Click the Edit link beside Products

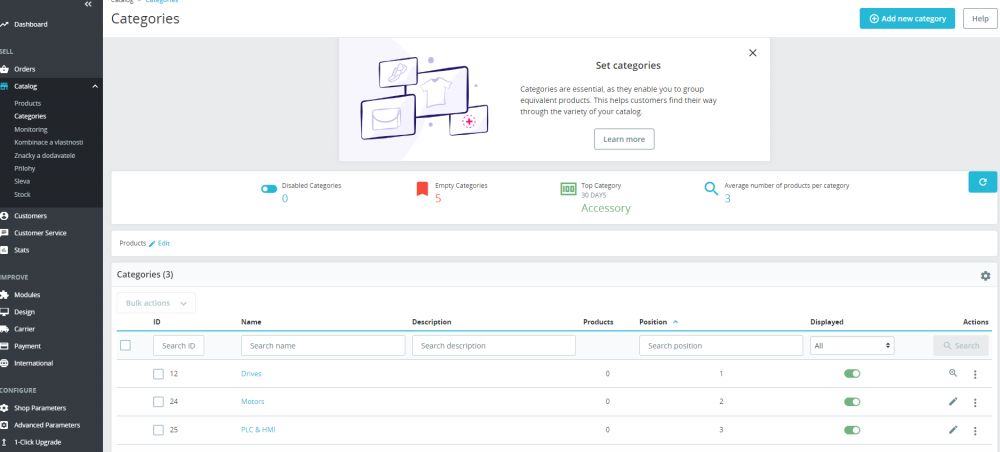pyautogui.click(x=159, y=244)
